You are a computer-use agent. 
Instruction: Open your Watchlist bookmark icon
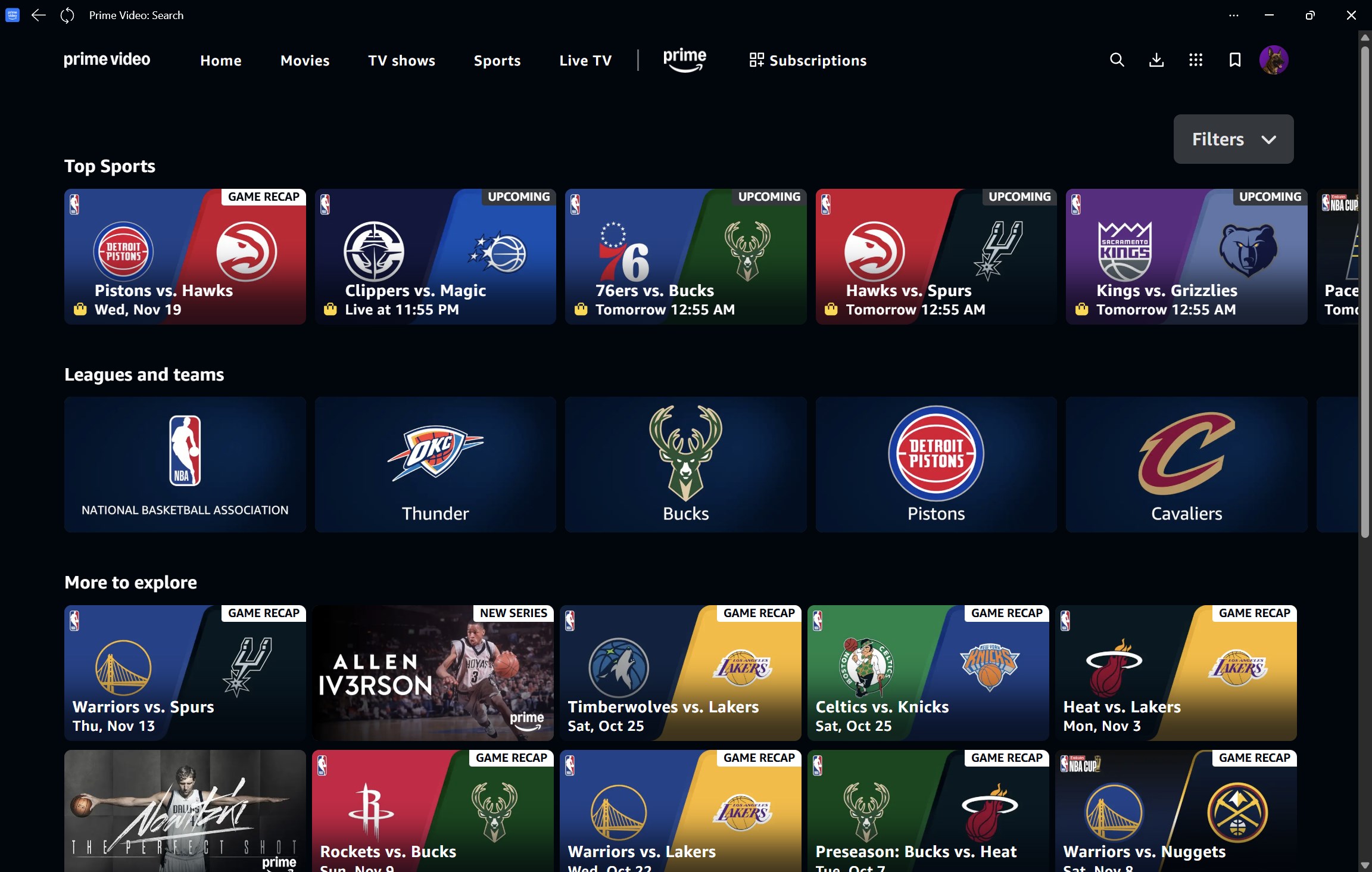pos(1235,60)
